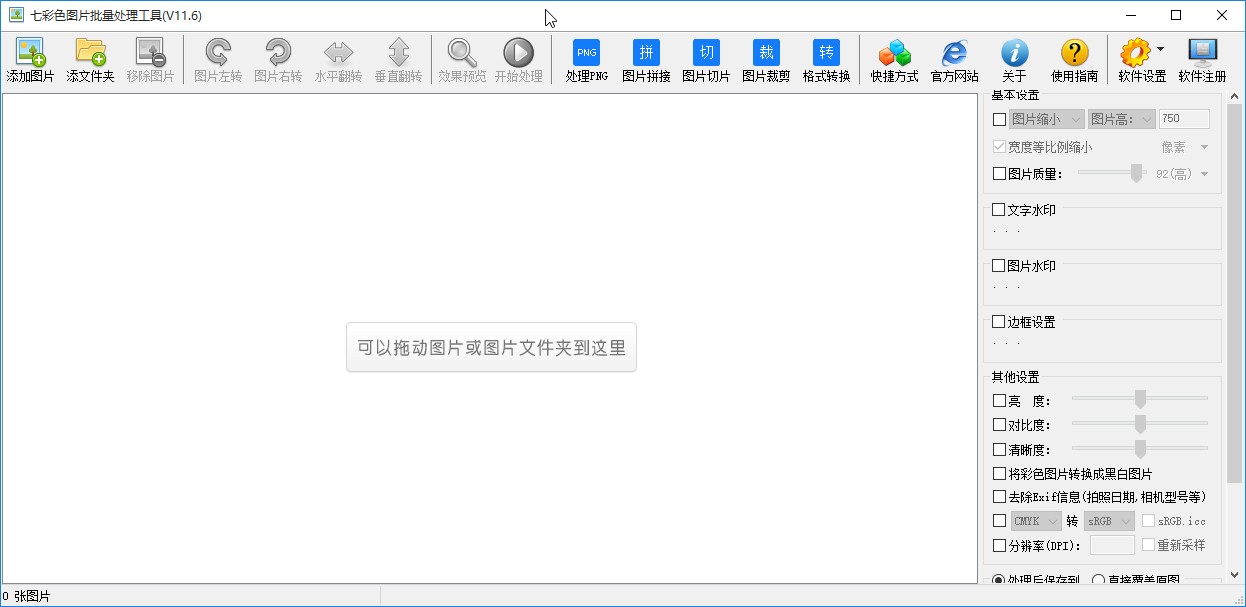Click the app icon in the title bar
The image size is (1246, 607).
point(16,15)
